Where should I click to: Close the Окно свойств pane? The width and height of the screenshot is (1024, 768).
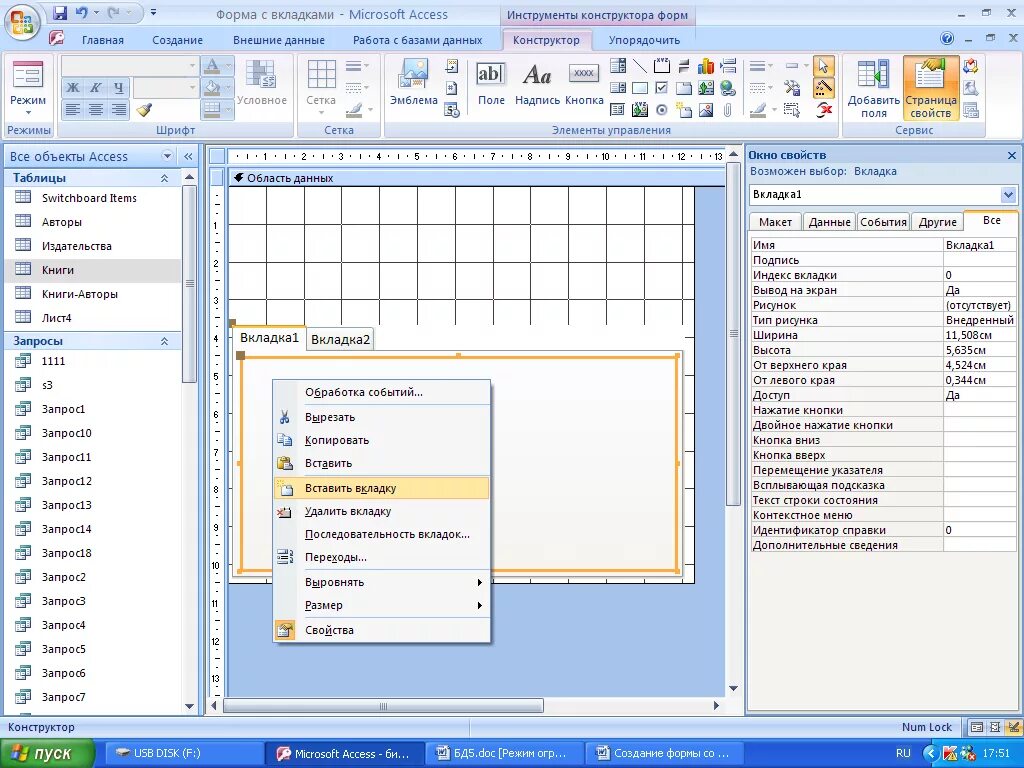(x=1012, y=155)
